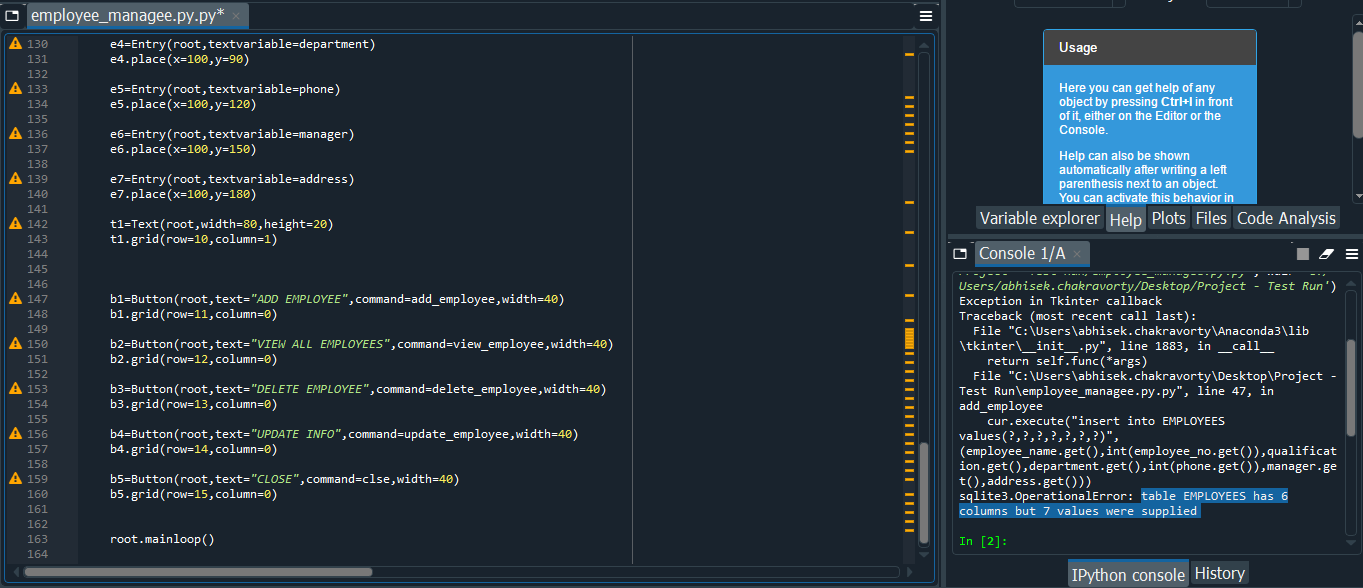Click the warning icon beside line 147
The height and width of the screenshot is (588, 1363).
14,298
